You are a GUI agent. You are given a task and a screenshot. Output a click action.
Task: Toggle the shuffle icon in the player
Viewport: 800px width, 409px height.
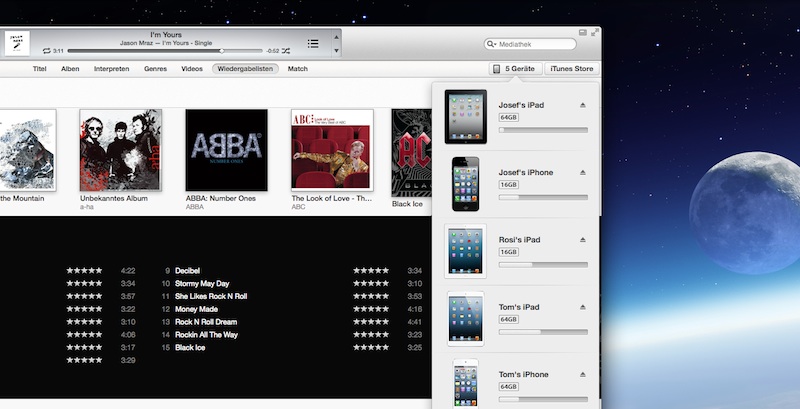(x=286, y=51)
